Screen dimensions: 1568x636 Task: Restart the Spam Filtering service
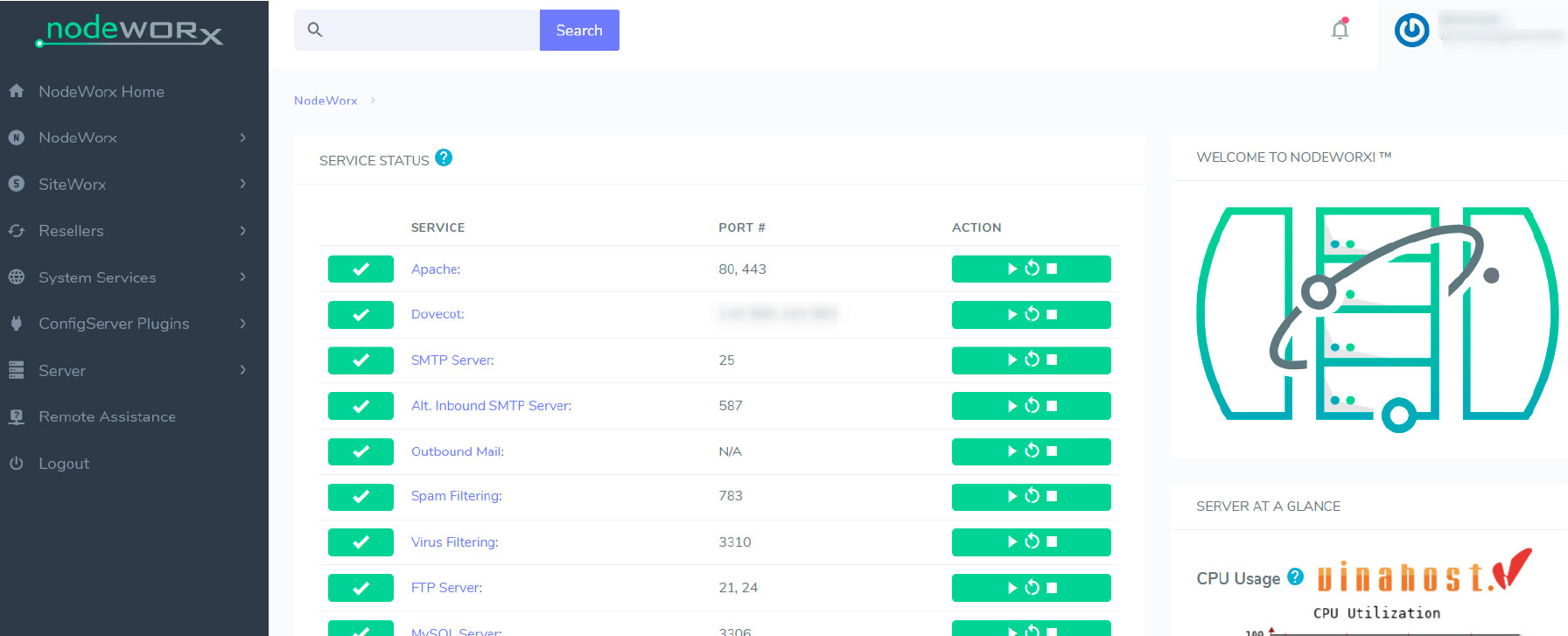(x=1032, y=496)
